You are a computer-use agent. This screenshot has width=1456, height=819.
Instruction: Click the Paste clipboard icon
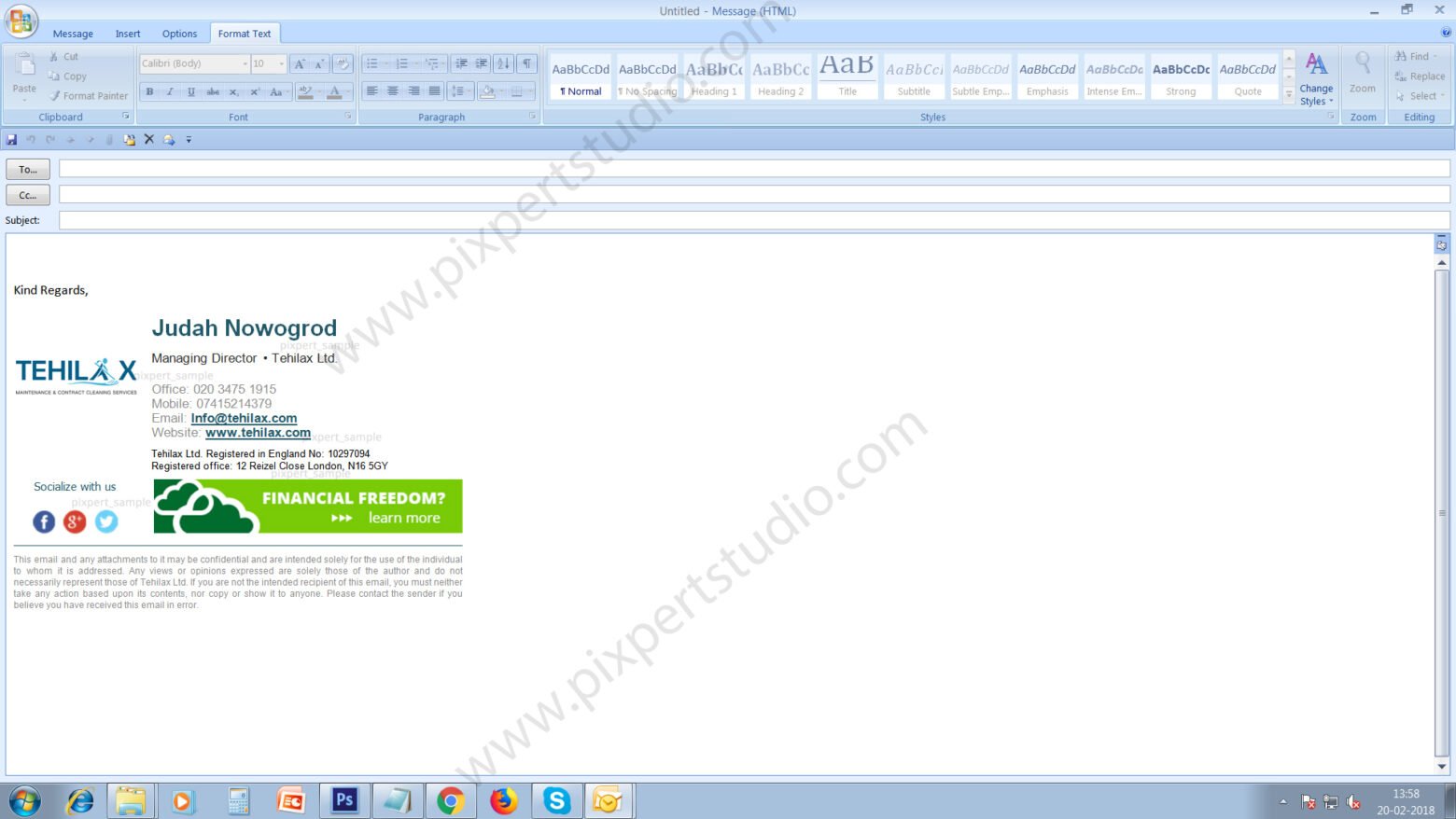pyautogui.click(x=24, y=73)
